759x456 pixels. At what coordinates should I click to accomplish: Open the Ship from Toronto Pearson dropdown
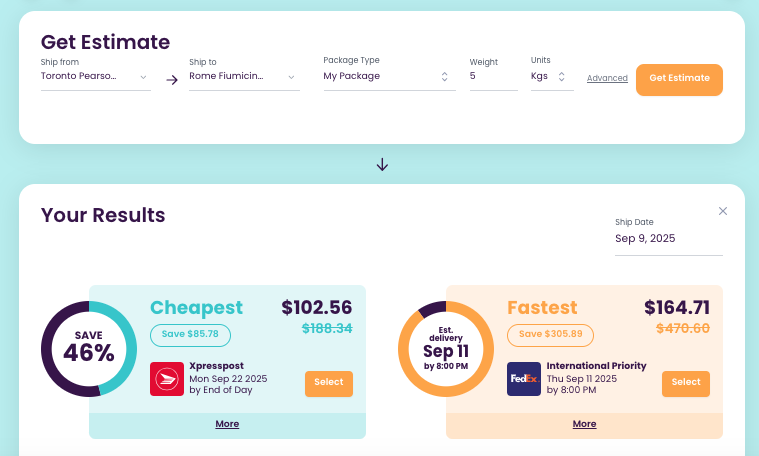(x=95, y=76)
